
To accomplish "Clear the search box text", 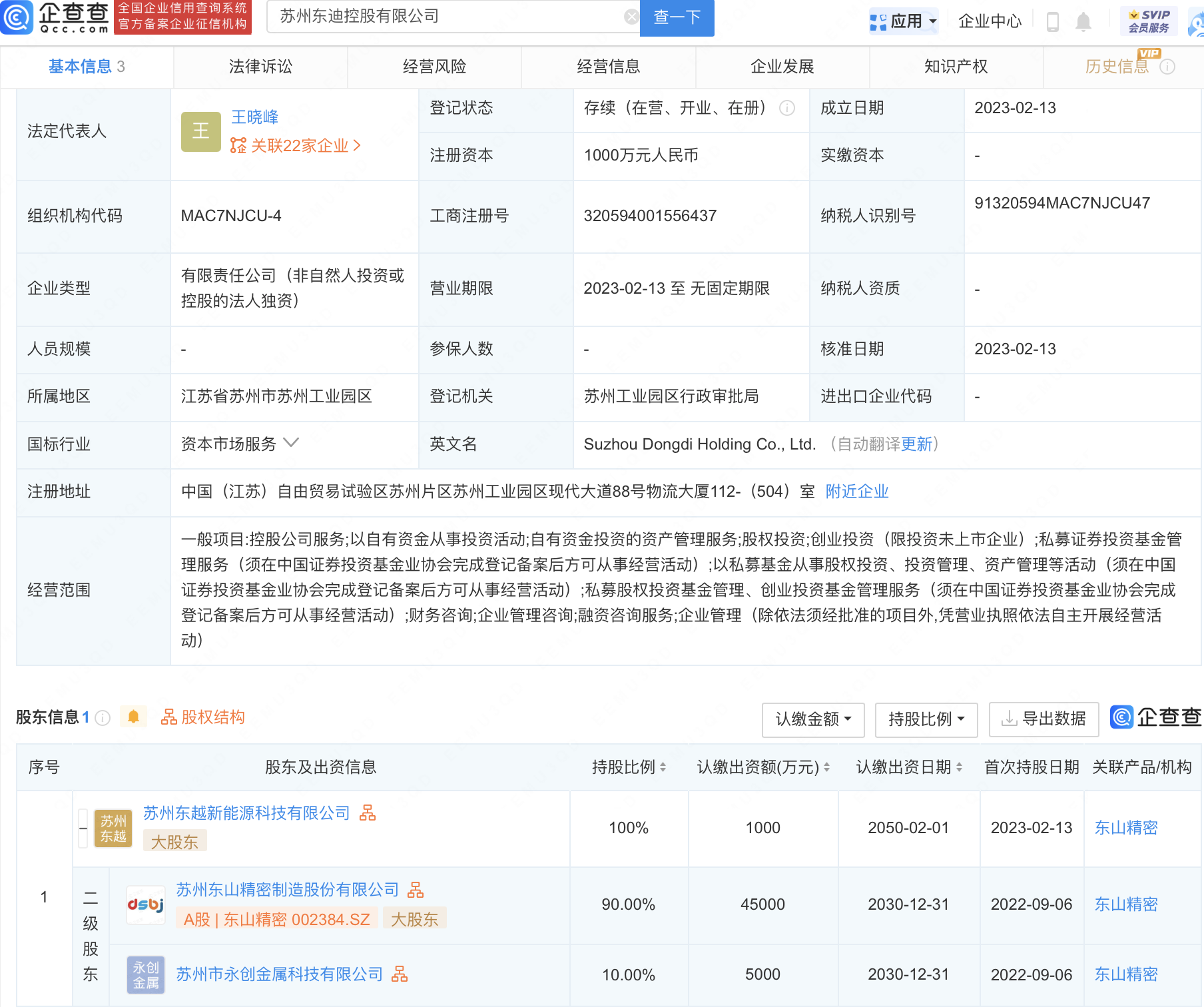I will (x=631, y=17).
